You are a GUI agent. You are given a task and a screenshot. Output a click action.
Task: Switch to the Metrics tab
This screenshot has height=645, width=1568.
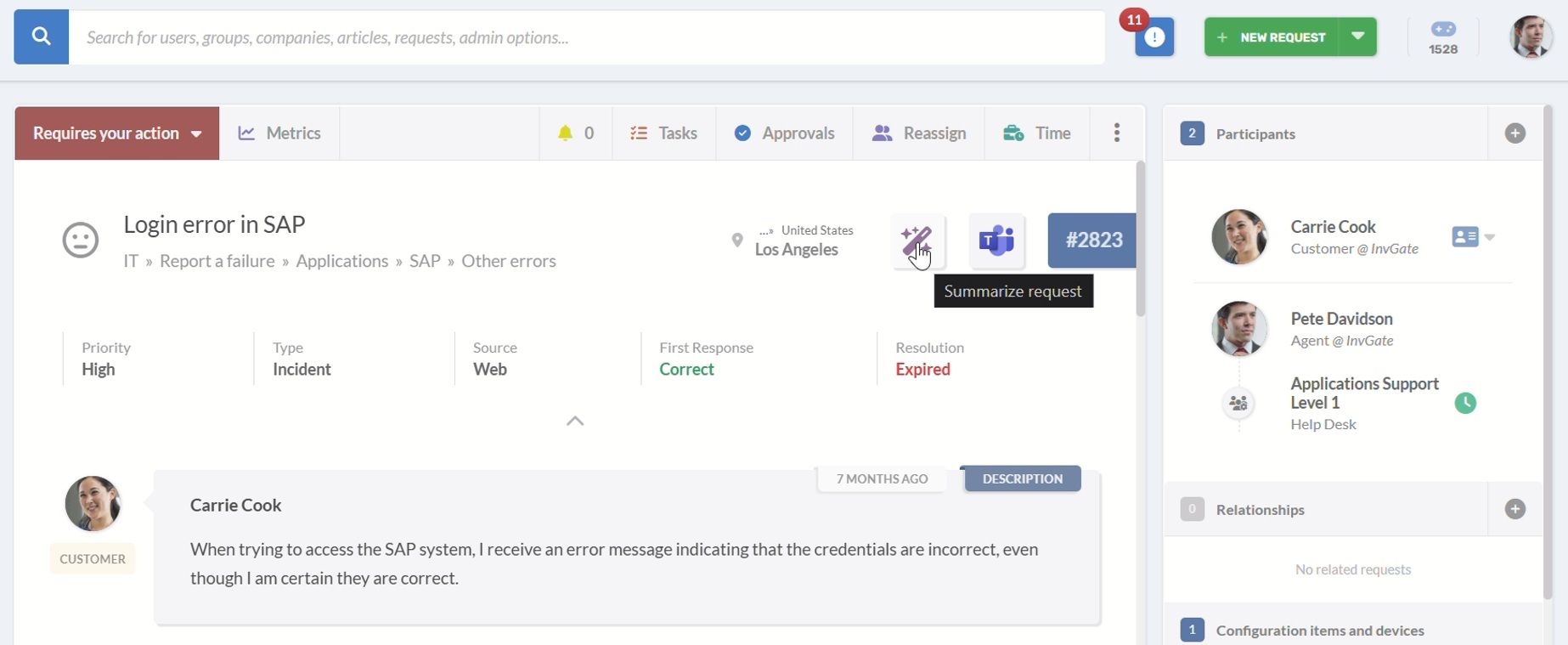click(x=279, y=133)
